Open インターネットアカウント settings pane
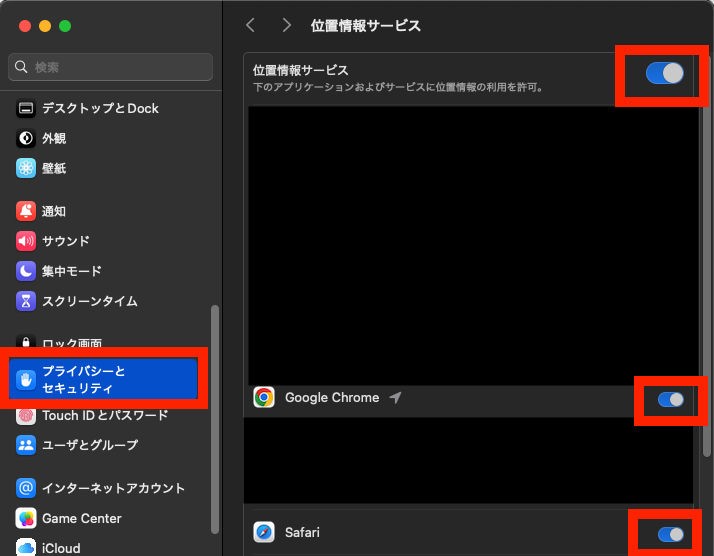Viewport: 714px width, 556px height. (x=112, y=488)
